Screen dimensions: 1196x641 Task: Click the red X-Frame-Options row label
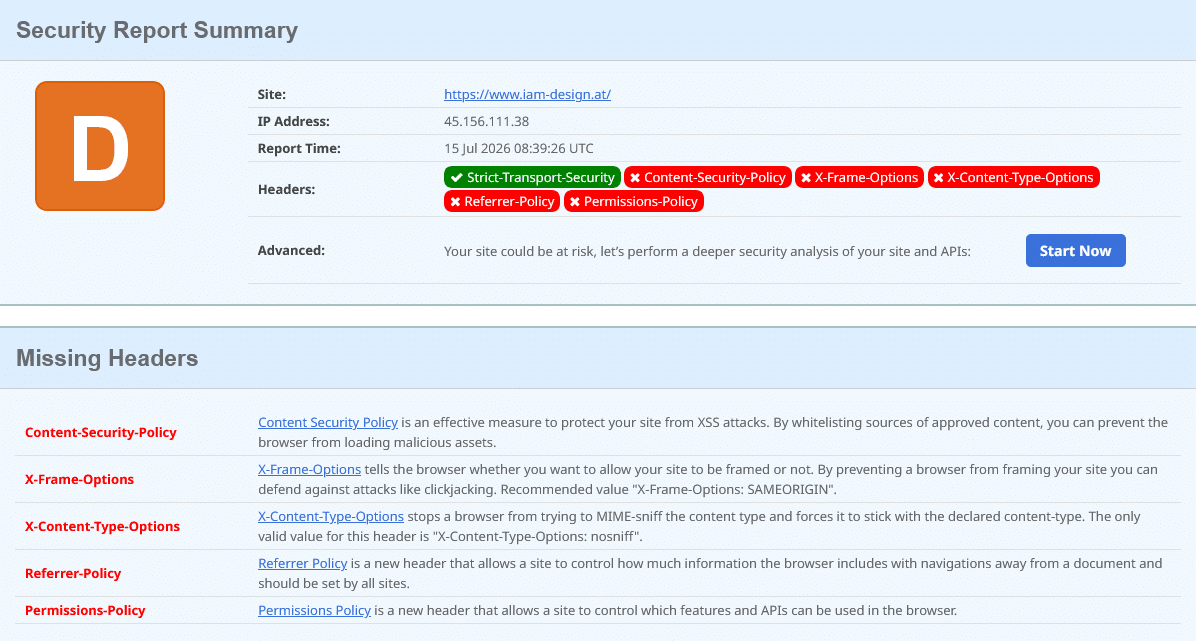(x=79, y=479)
